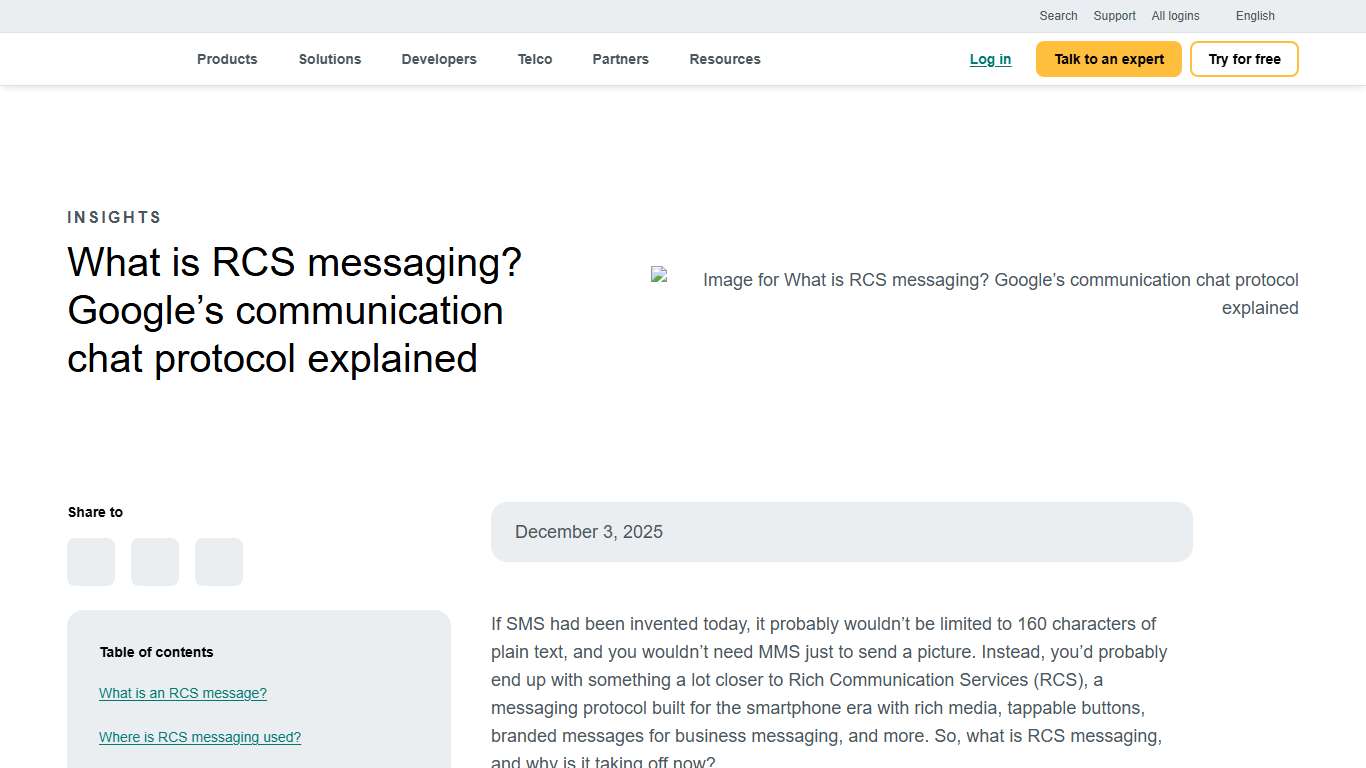The image size is (1366, 768).
Task: Click the first share icon under Share to
Action: pos(91,562)
